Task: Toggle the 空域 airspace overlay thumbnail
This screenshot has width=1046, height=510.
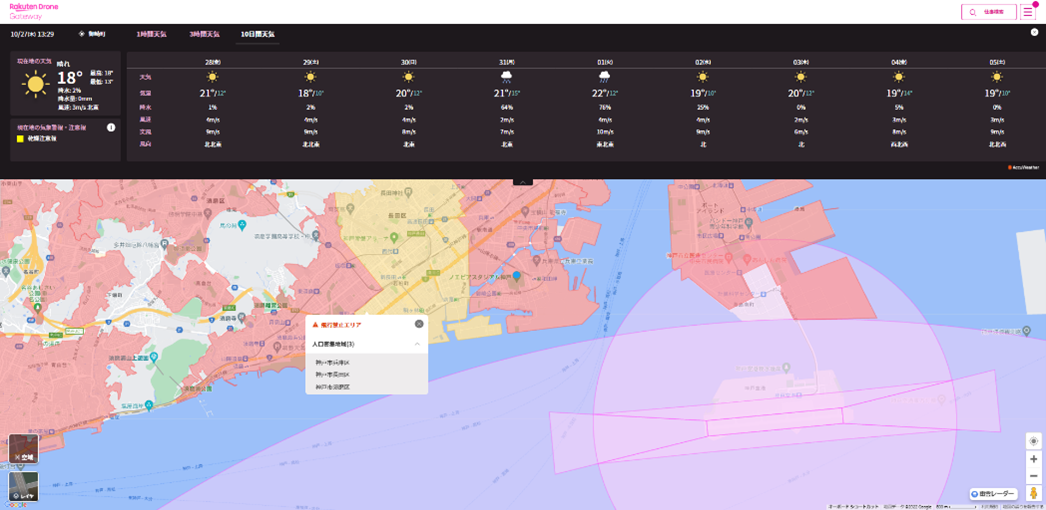Action: tap(23, 449)
